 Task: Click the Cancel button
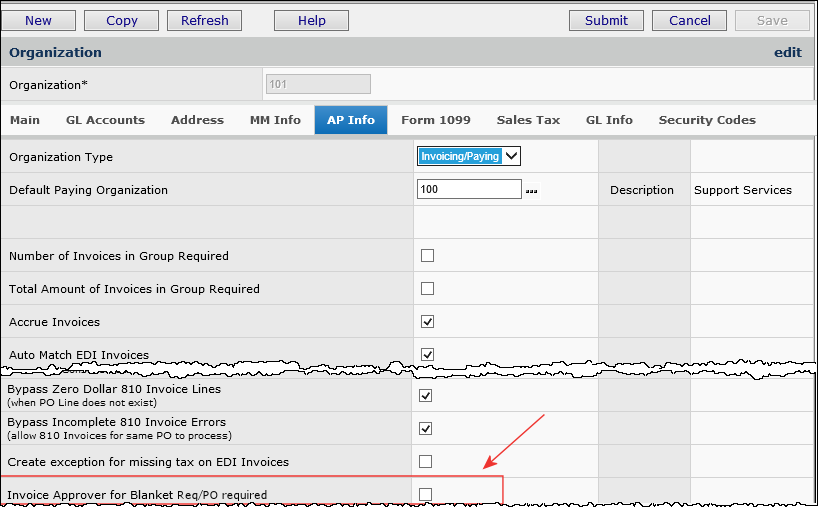tap(689, 20)
